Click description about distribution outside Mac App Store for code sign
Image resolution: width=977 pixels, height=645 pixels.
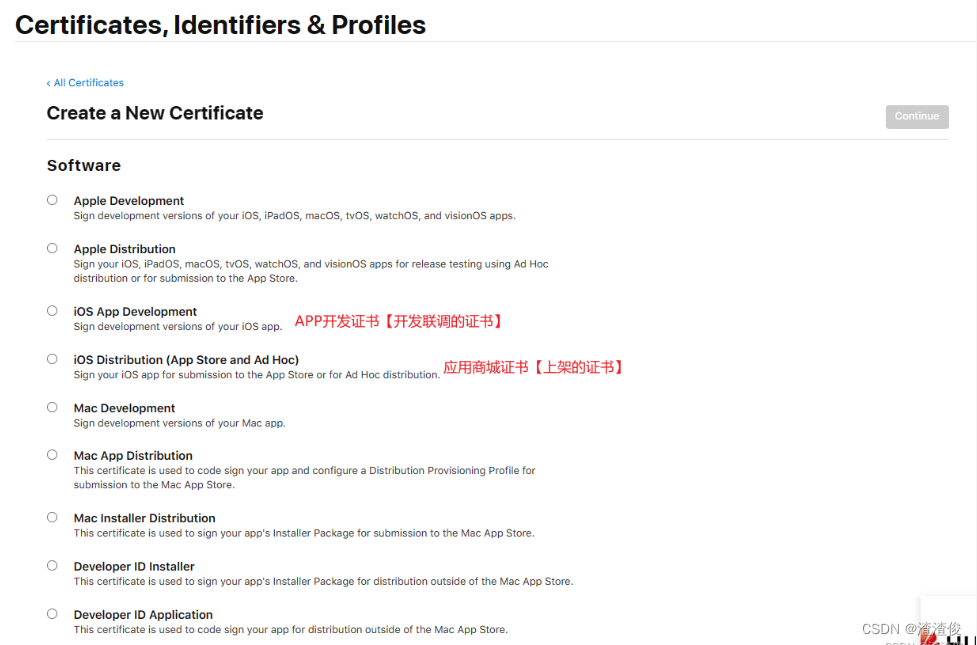pos(290,629)
